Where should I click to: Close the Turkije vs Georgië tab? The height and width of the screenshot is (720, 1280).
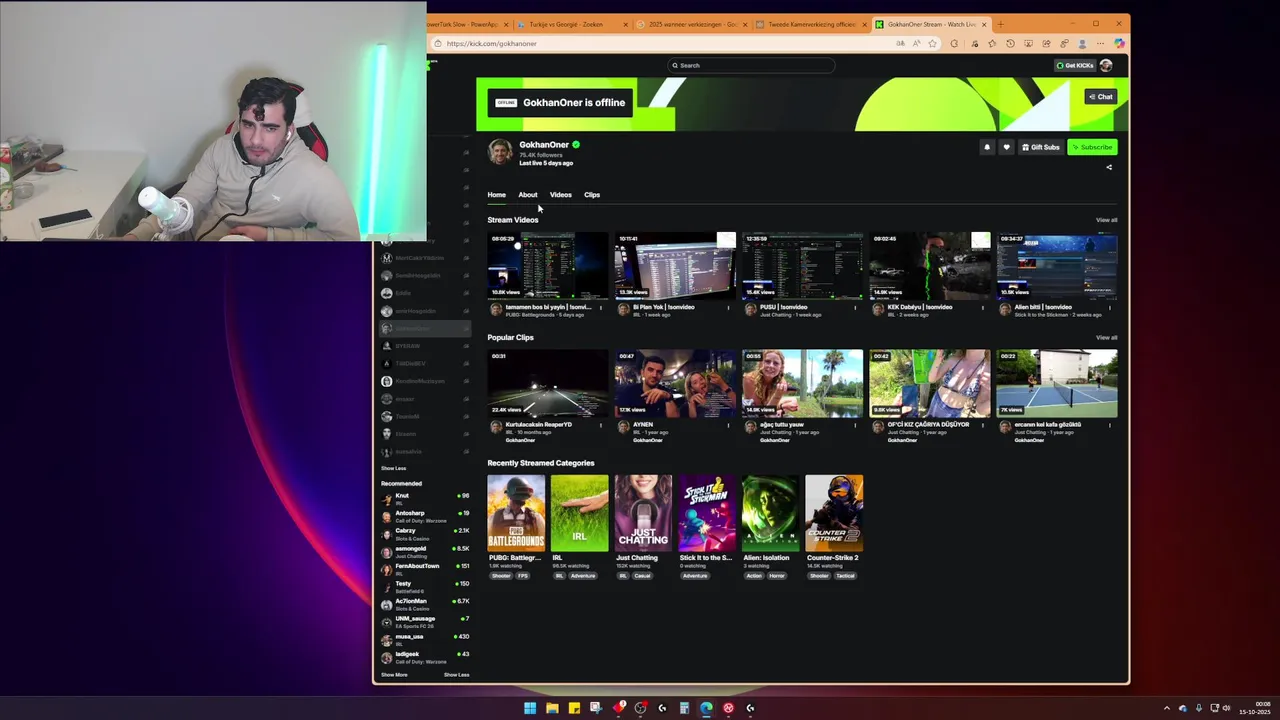pyautogui.click(x=626, y=24)
